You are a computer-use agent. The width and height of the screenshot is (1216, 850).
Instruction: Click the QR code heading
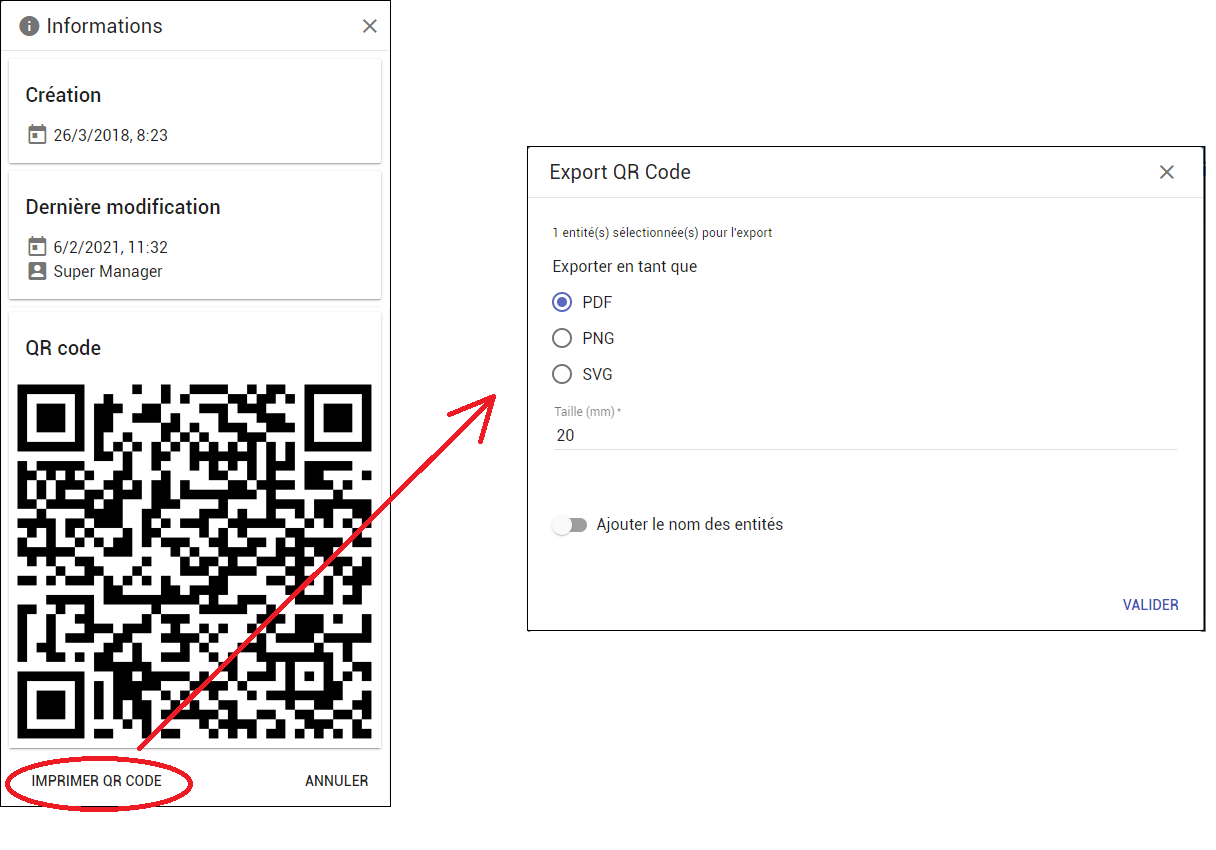(x=63, y=348)
